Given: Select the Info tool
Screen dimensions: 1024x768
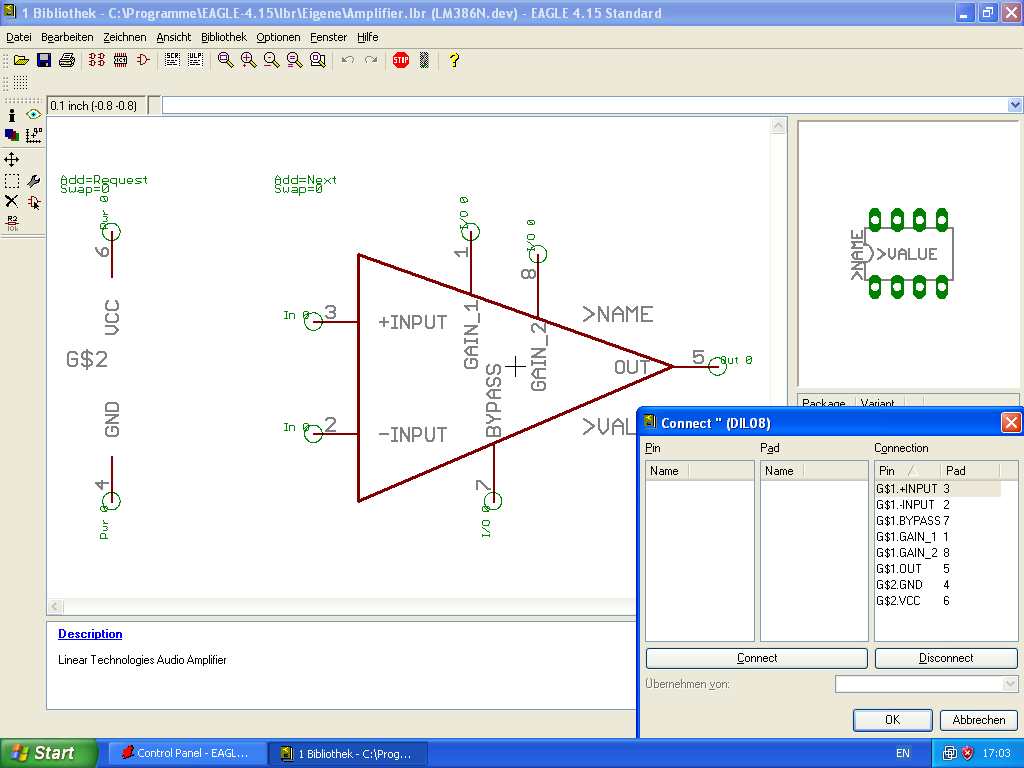Looking at the screenshot, I should click(x=12, y=115).
